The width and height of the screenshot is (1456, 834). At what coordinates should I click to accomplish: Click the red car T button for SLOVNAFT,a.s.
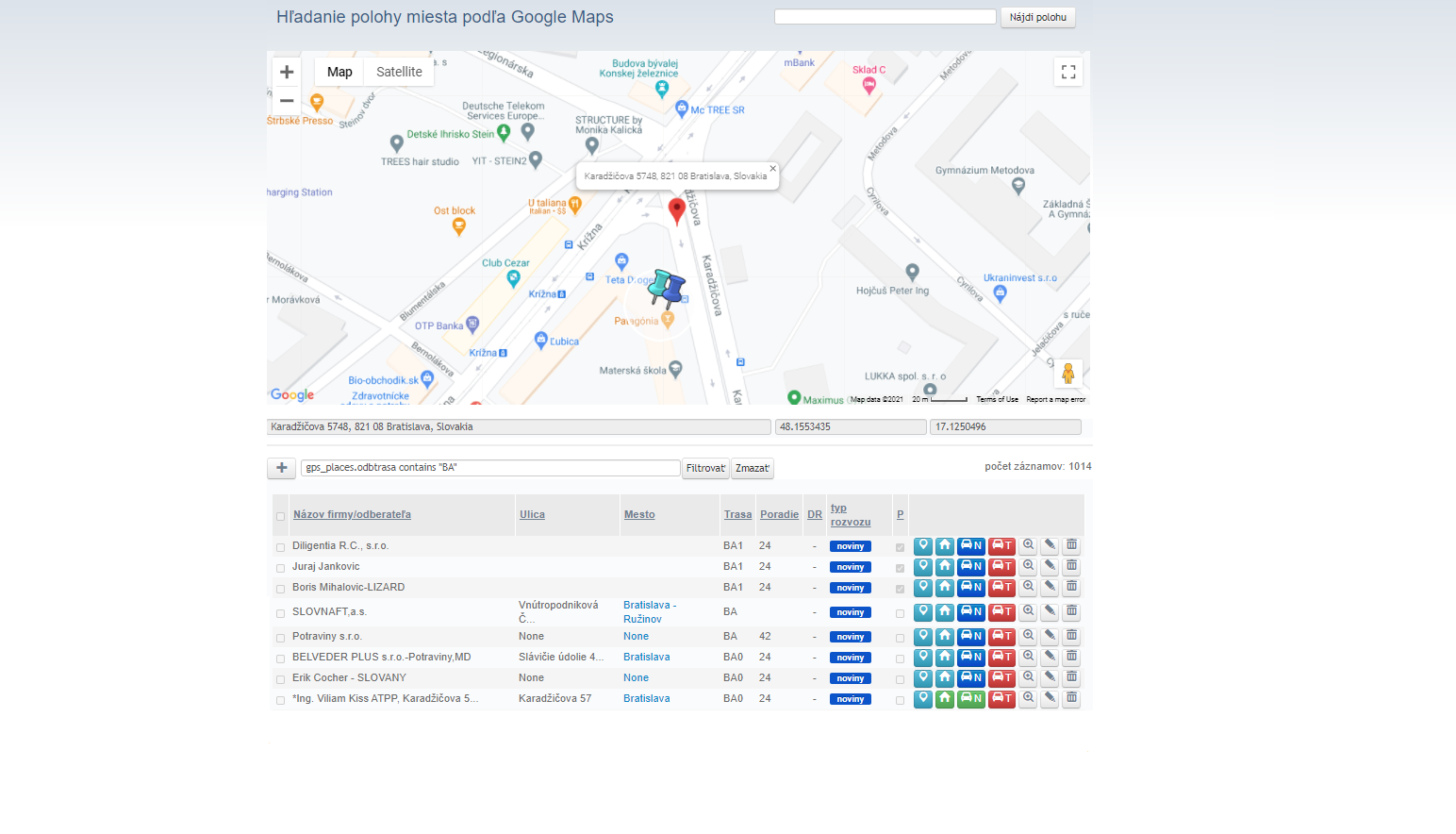[1001, 612]
